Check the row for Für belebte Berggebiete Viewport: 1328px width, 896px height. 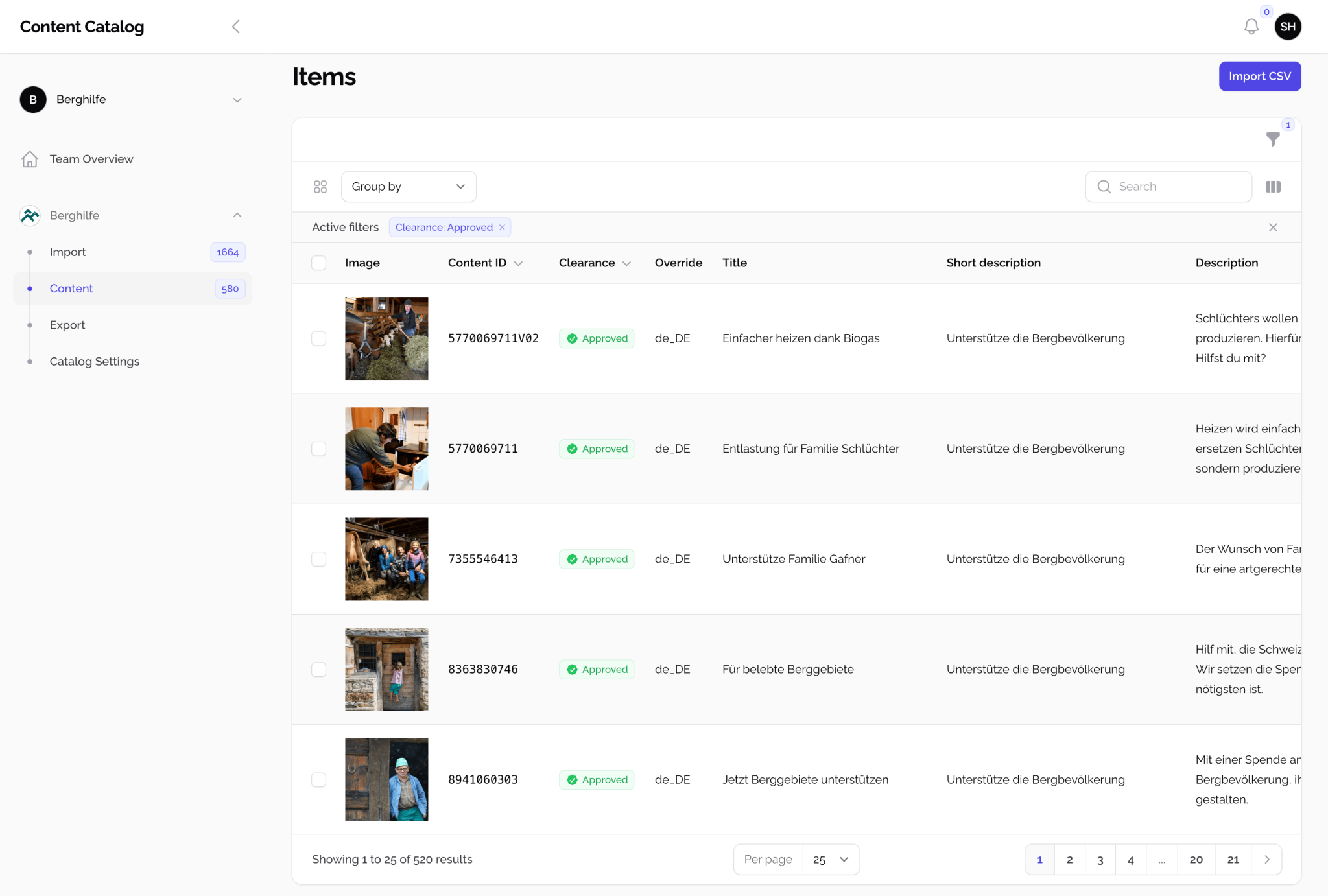[318, 669]
